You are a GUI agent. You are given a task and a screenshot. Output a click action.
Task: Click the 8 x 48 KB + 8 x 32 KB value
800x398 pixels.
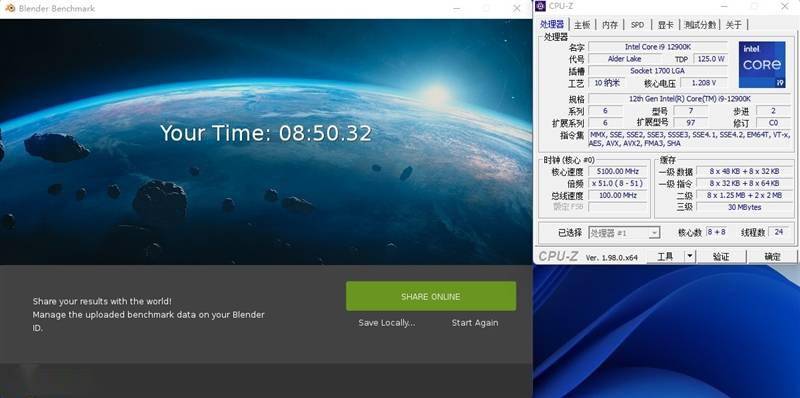[x=744, y=171]
